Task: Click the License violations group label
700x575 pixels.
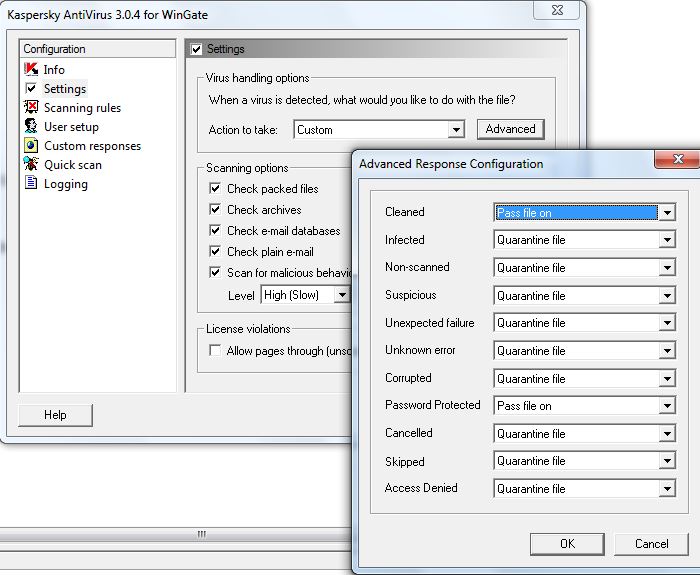Action: (x=248, y=329)
